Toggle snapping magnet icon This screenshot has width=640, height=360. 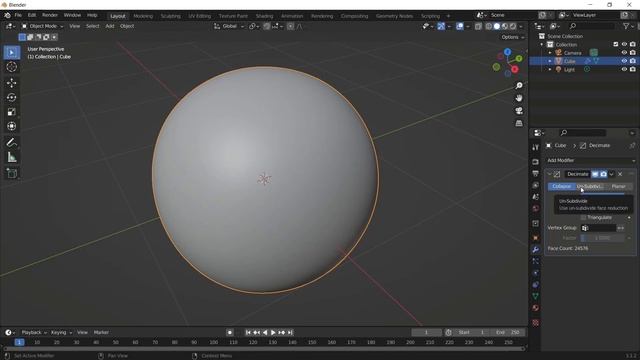click(x=267, y=26)
